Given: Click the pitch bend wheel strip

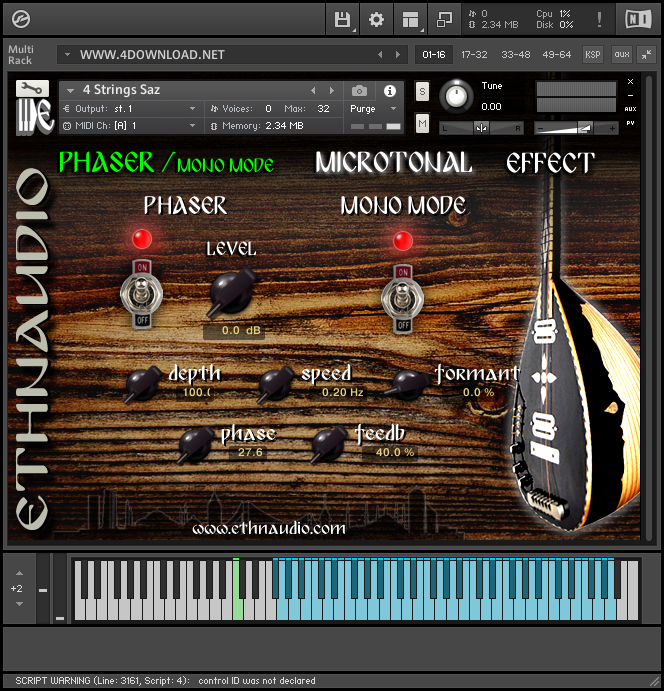Looking at the screenshot, I should coord(43,588).
